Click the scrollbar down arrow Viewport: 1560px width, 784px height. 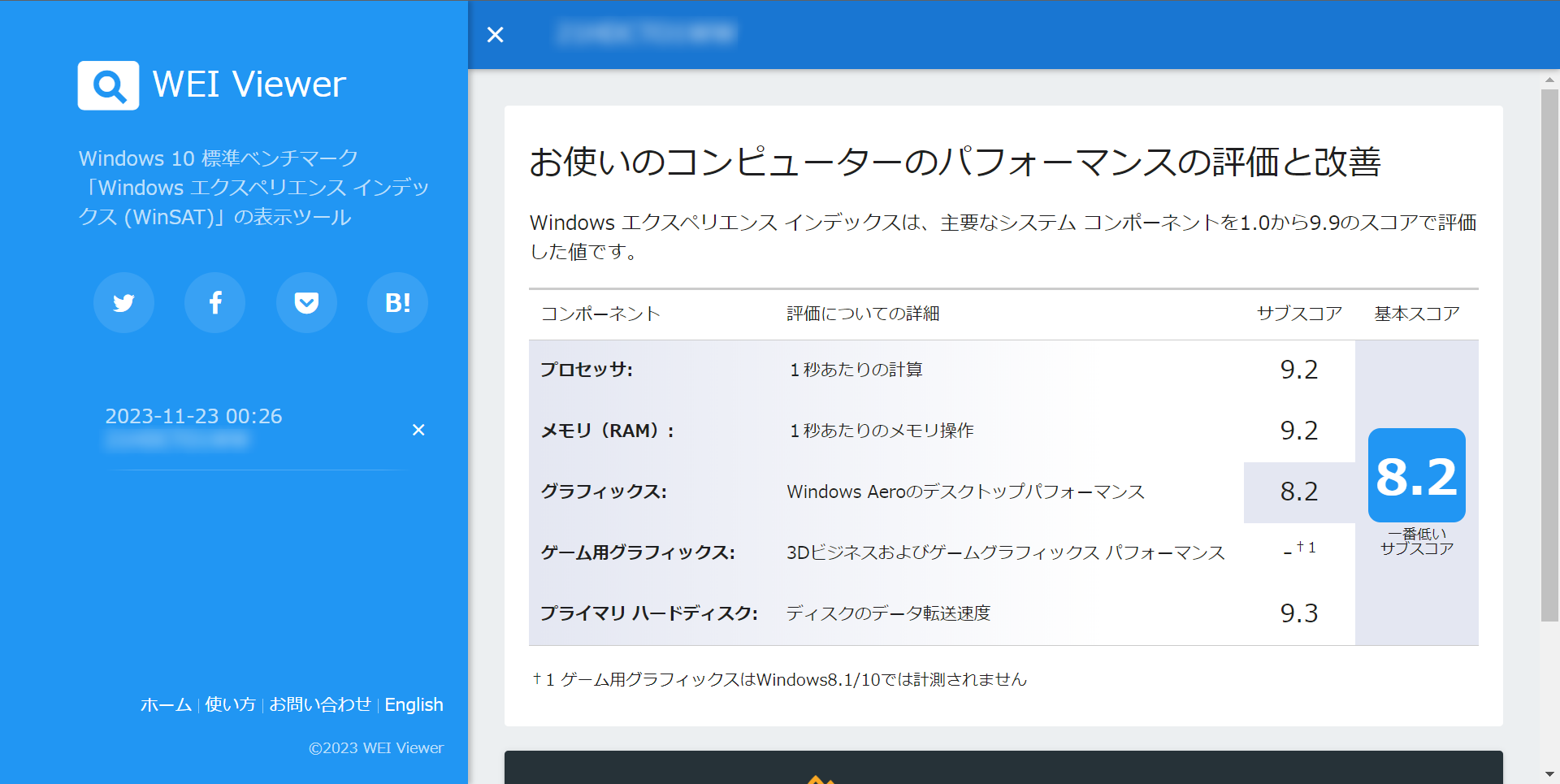[1550, 774]
